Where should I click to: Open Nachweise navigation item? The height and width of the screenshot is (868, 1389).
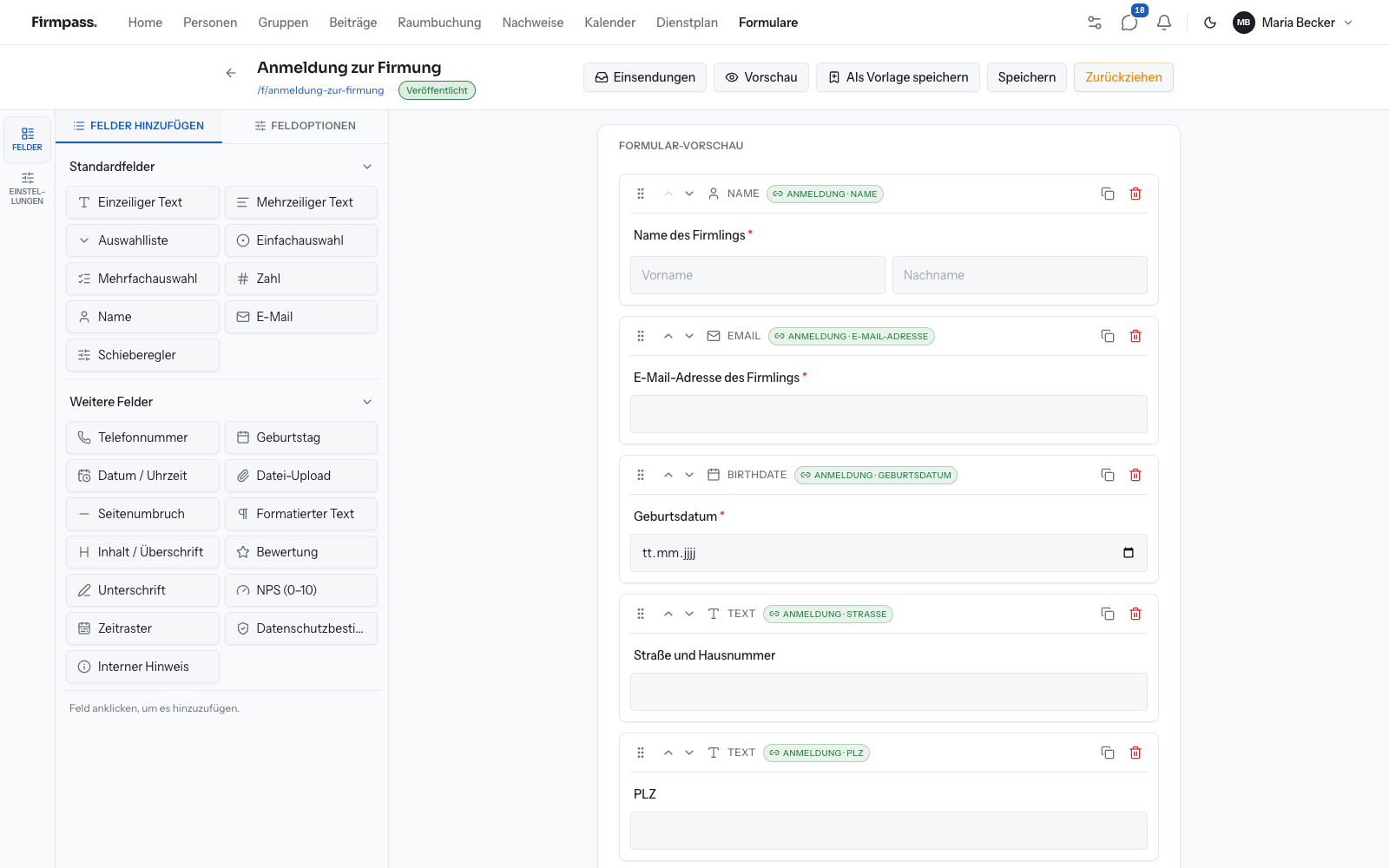pos(532,23)
